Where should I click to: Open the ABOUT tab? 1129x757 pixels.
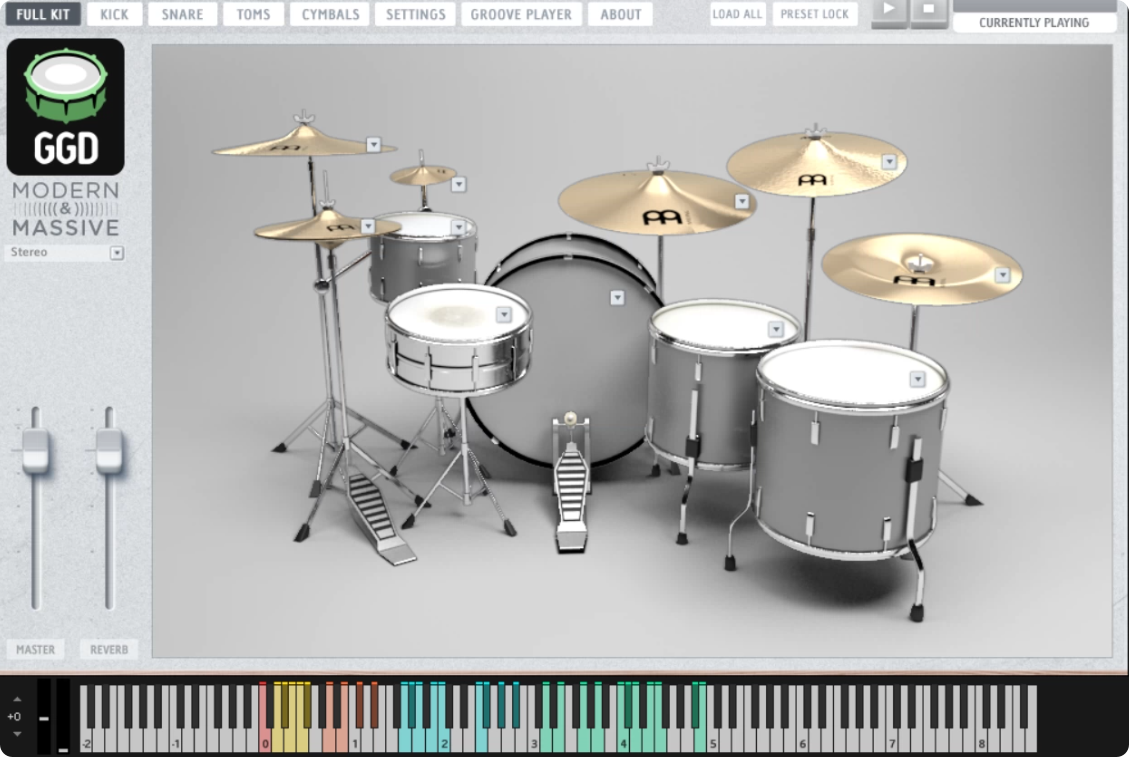pos(621,14)
